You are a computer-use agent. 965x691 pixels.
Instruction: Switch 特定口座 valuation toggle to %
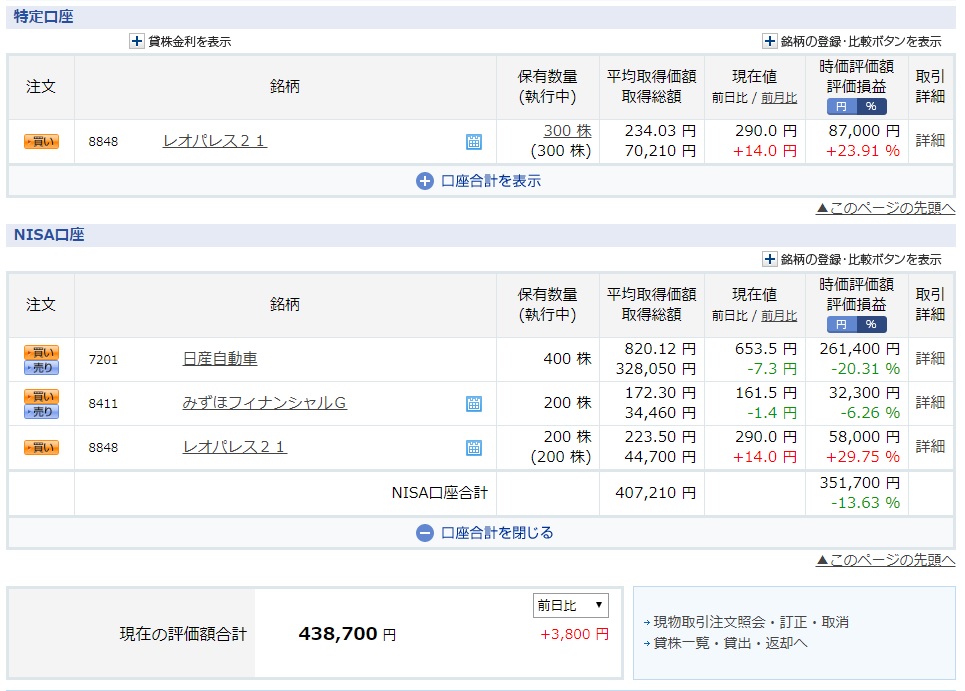coord(871,106)
